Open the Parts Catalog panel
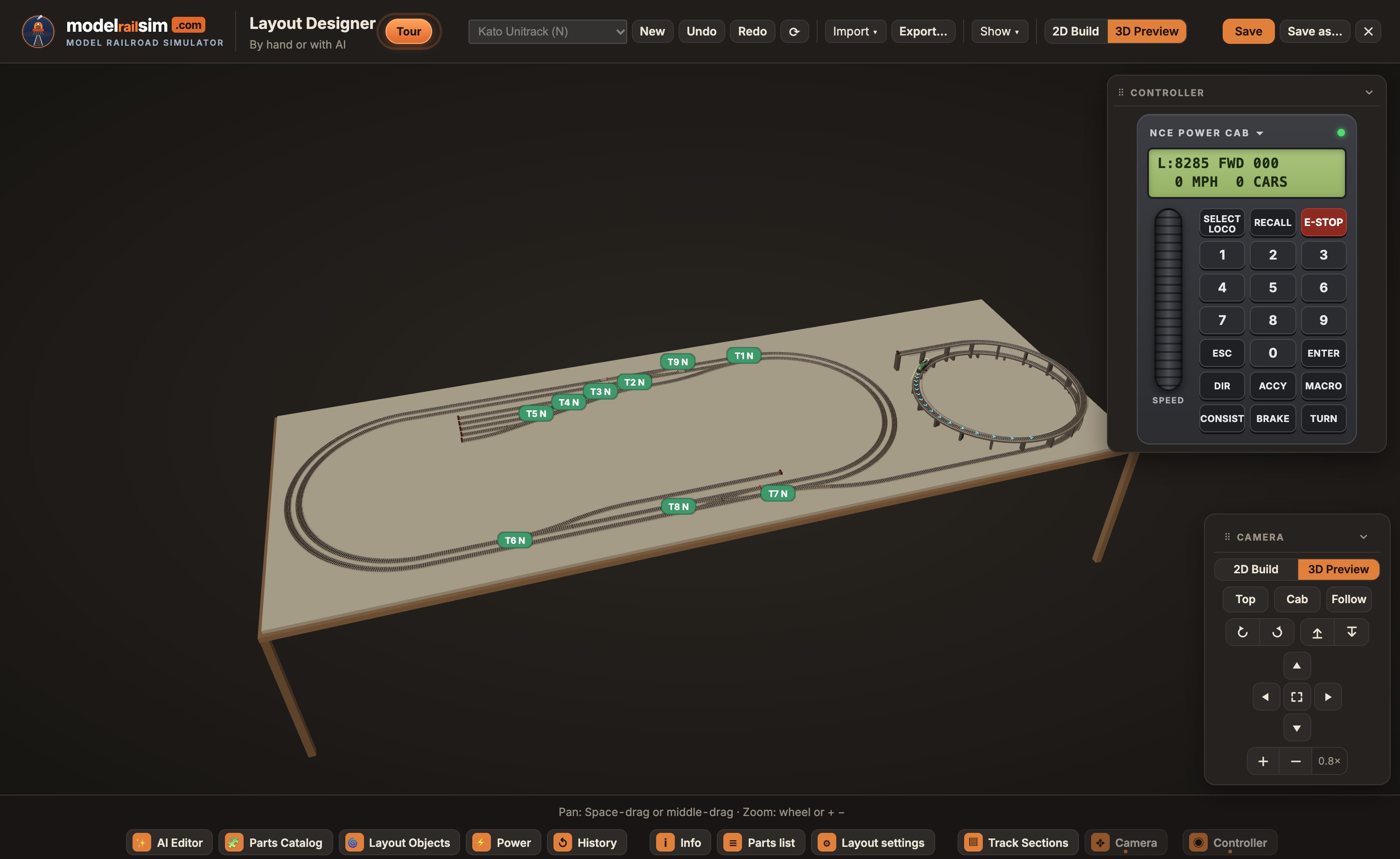The image size is (1400, 859). [x=276, y=843]
